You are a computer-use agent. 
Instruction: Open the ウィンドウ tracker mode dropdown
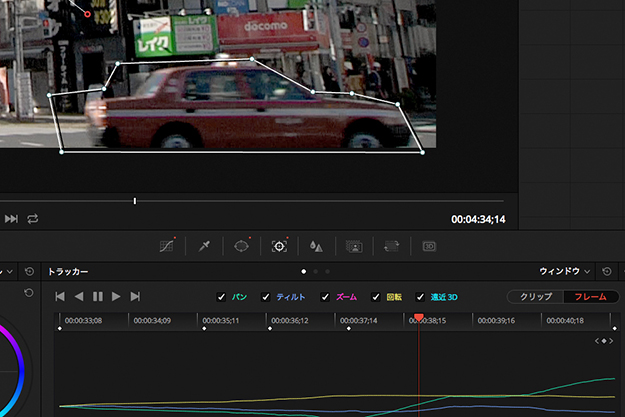pos(564,271)
